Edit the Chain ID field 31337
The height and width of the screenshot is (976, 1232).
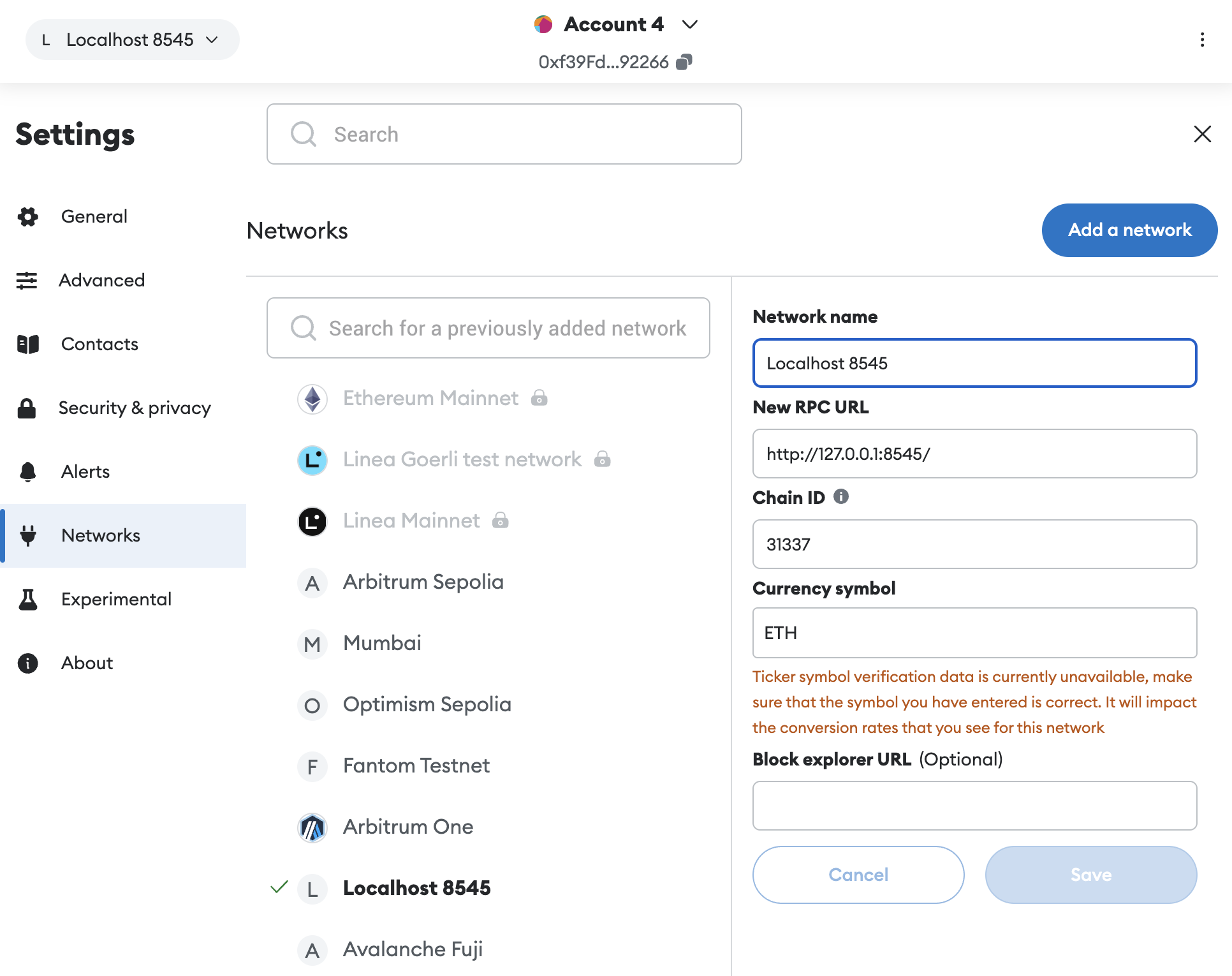(974, 544)
